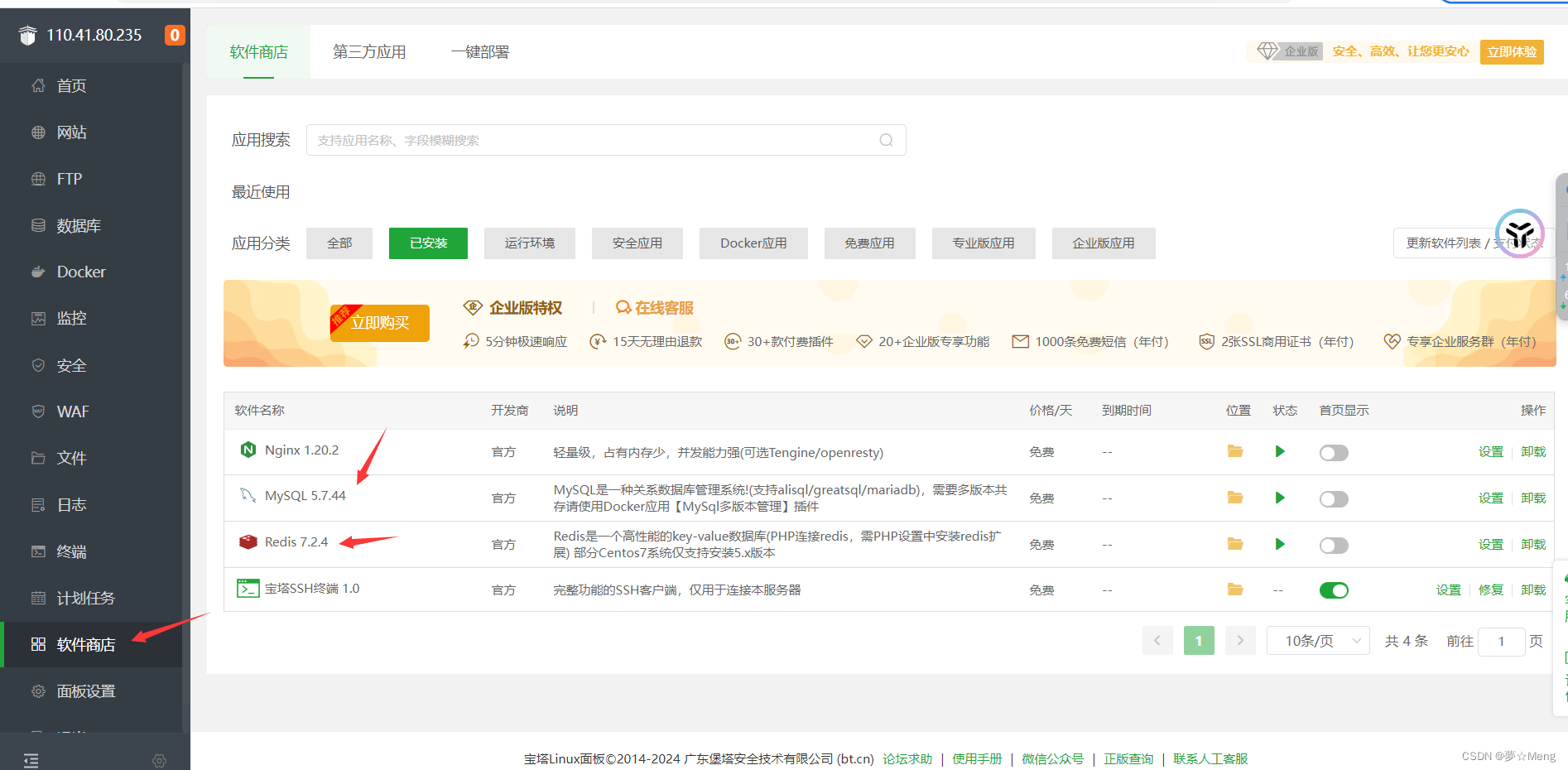Open Docker in sidebar
The image size is (1568, 770).
pyautogui.click(x=91, y=272)
